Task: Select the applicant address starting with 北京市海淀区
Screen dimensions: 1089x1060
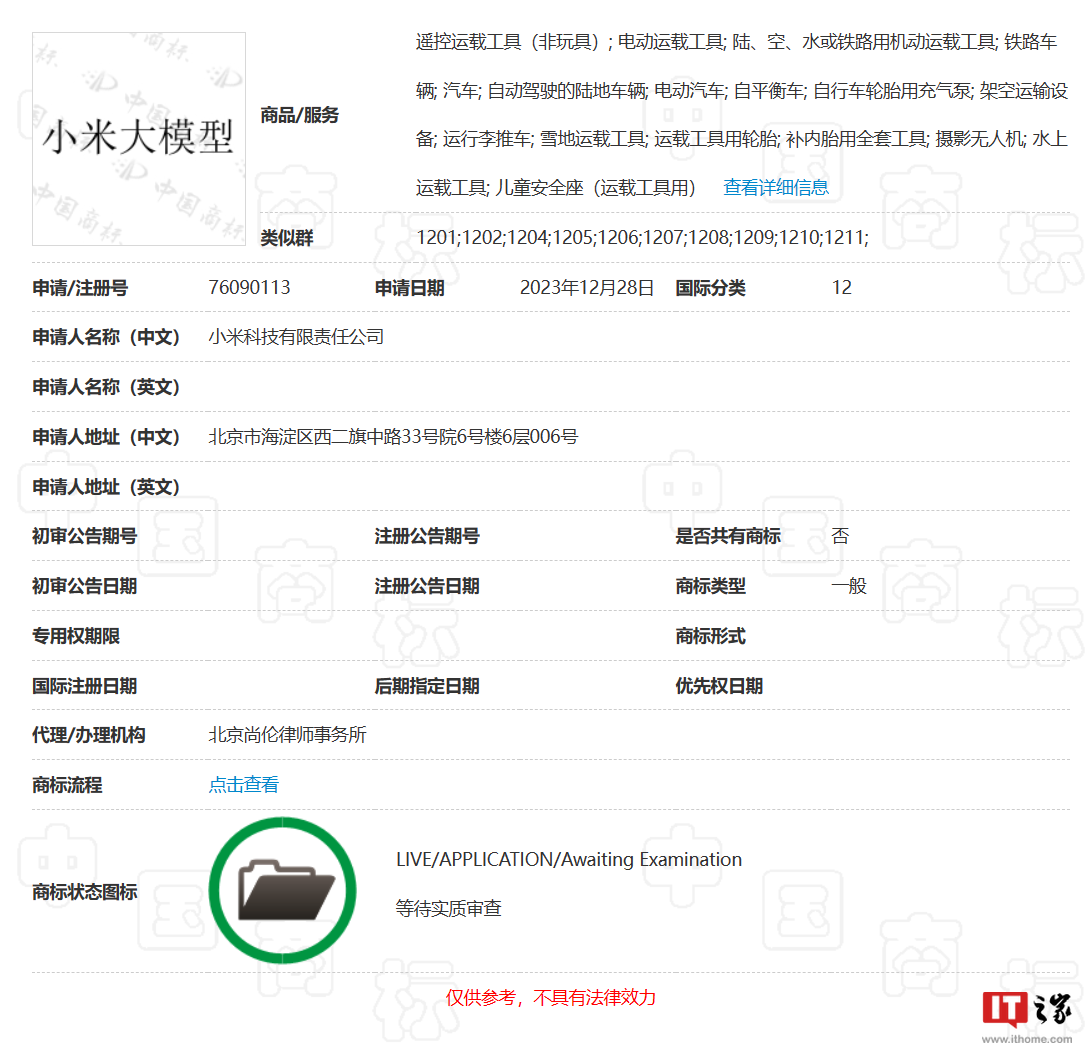Action: pyautogui.click(x=393, y=437)
